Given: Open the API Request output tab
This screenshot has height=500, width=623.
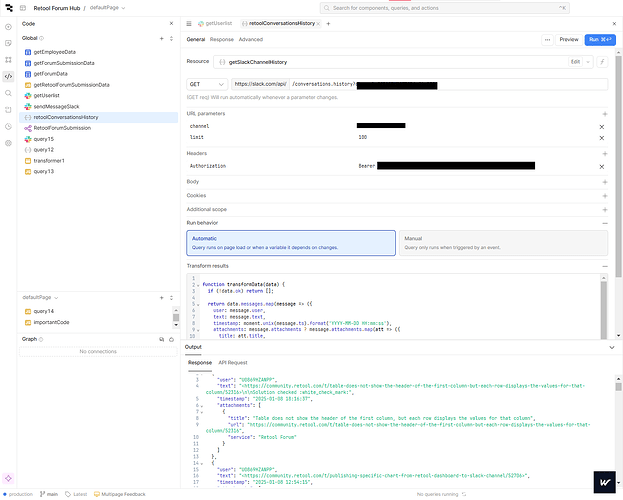Looking at the screenshot, I should point(233,363).
